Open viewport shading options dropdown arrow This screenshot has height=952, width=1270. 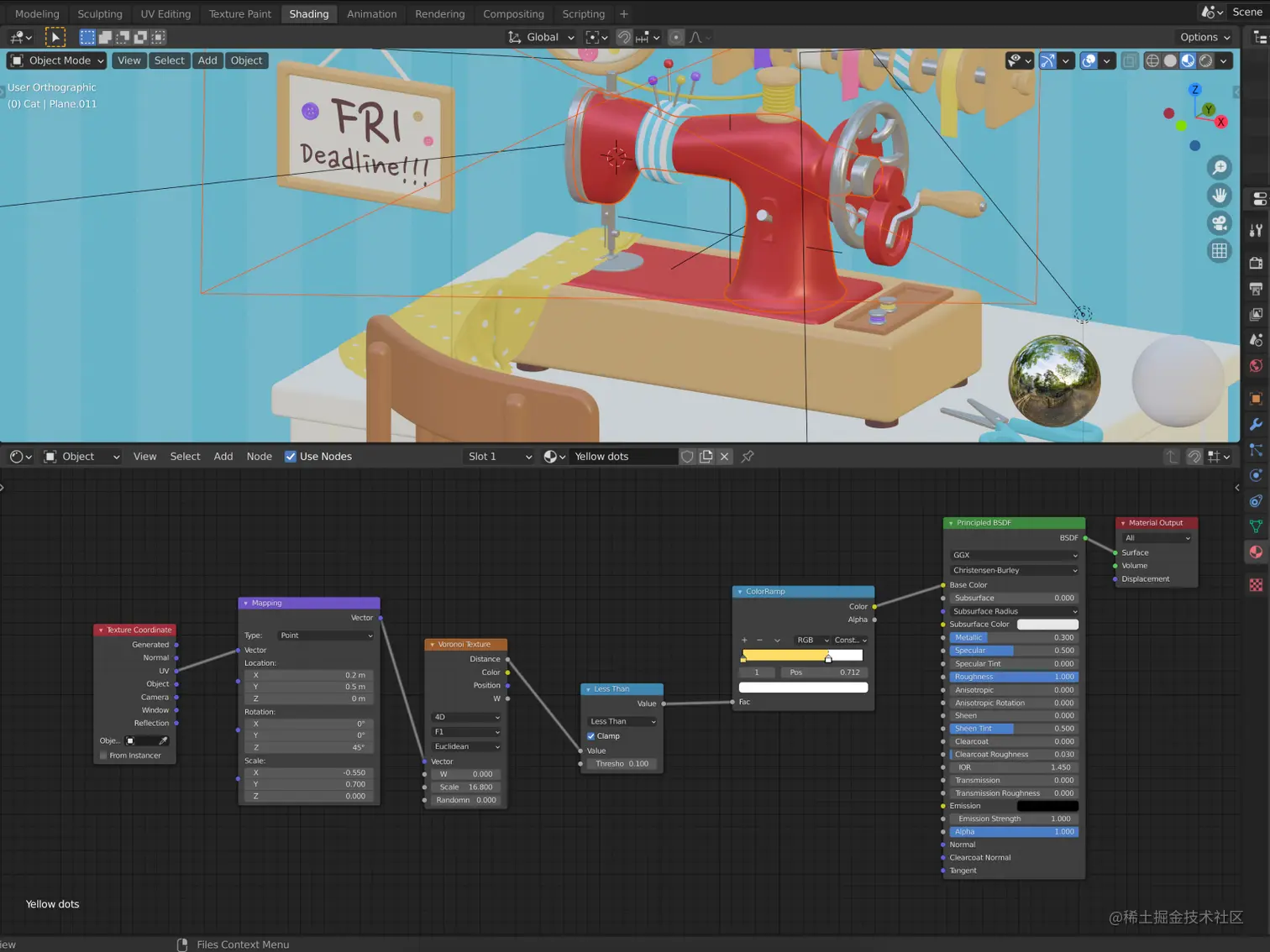pyautogui.click(x=1224, y=60)
